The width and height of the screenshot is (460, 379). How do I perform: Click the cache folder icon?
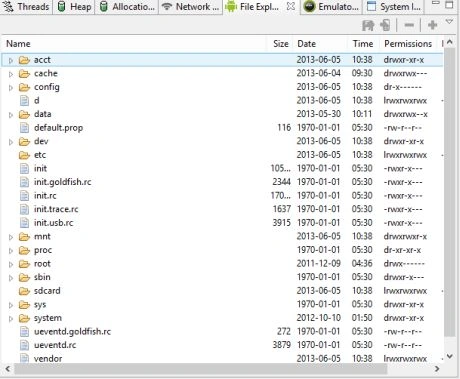point(24,74)
